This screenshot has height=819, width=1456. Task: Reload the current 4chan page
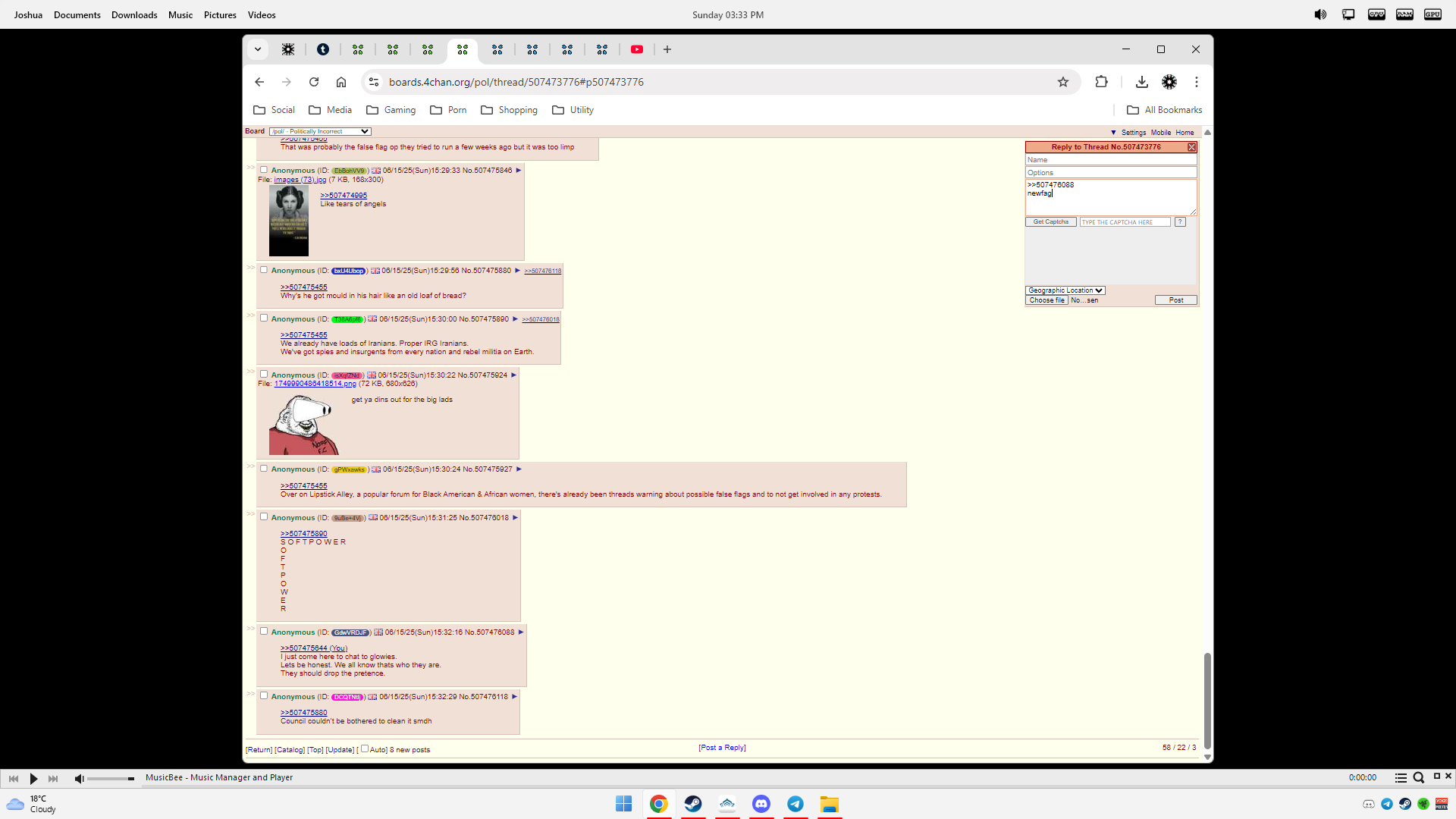pos(314,82)
